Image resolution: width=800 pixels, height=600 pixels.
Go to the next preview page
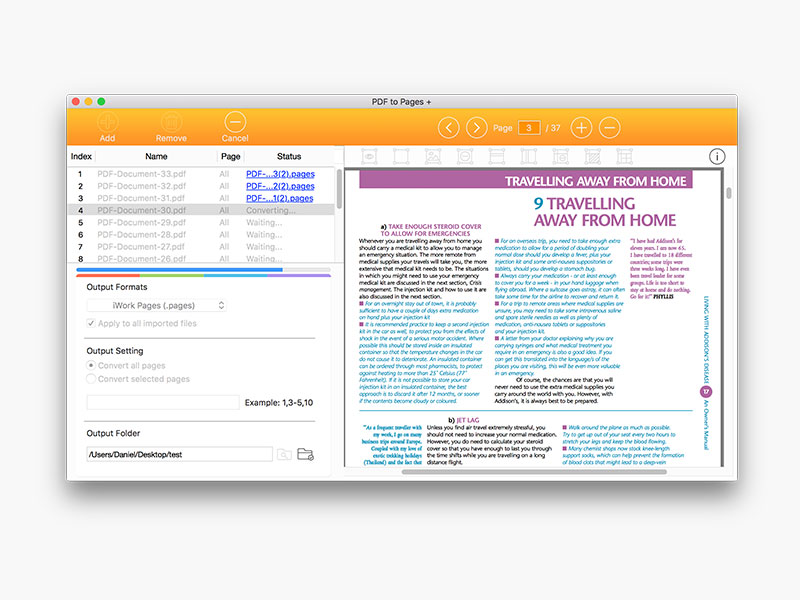[477, 128]
